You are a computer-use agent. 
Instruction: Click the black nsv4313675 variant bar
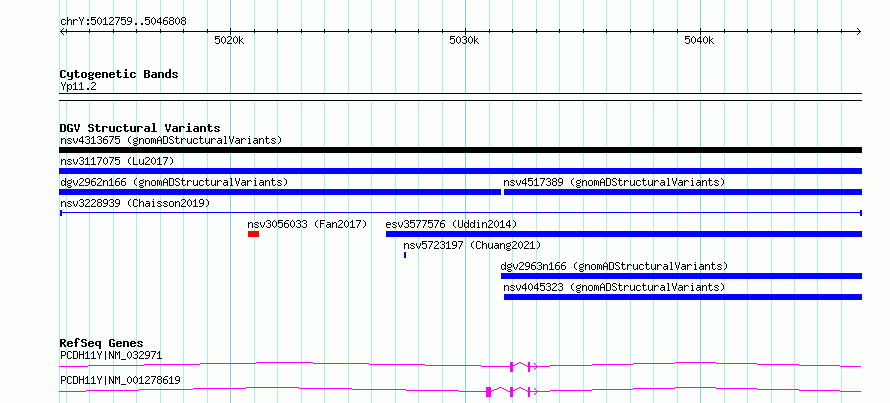click(x=460, y=150)
